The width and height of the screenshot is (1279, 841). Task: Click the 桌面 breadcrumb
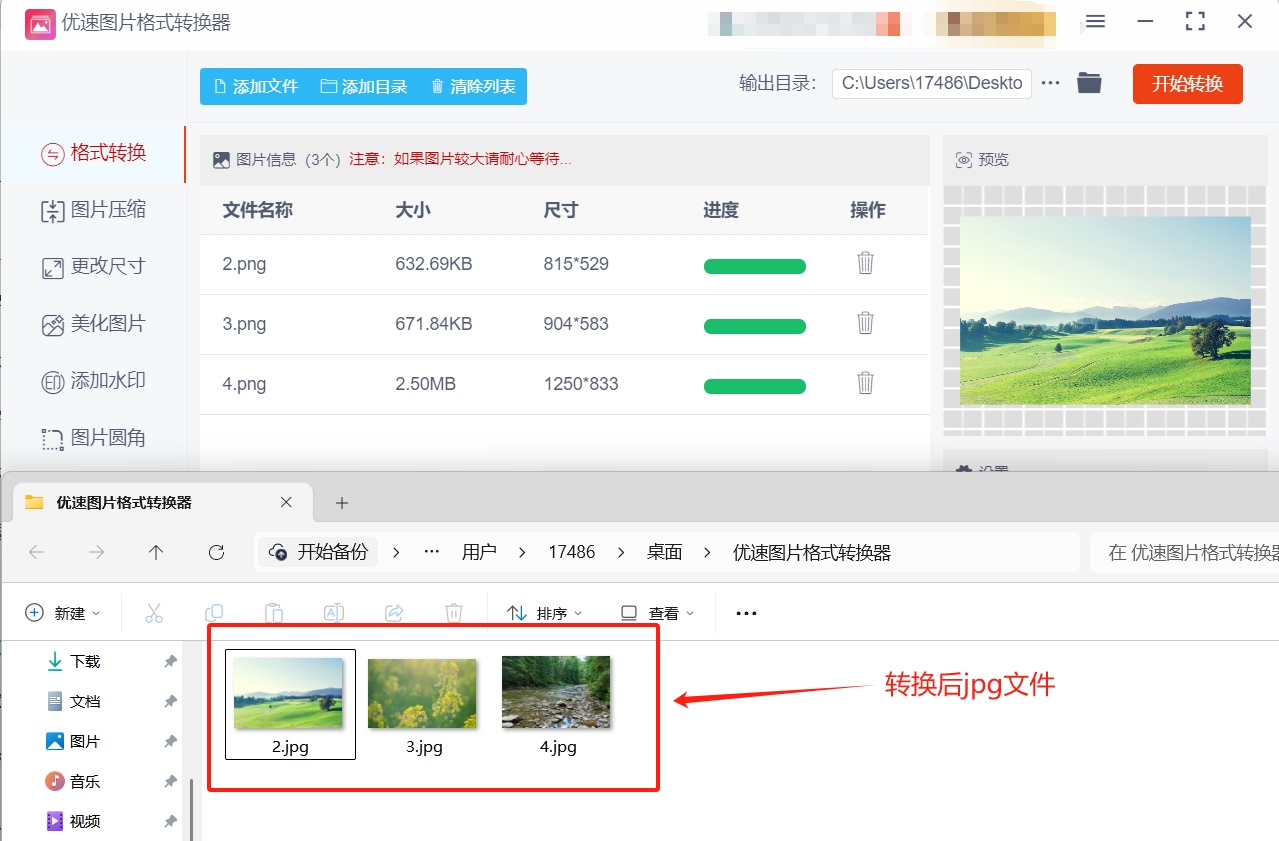click(x=665, y=552)
